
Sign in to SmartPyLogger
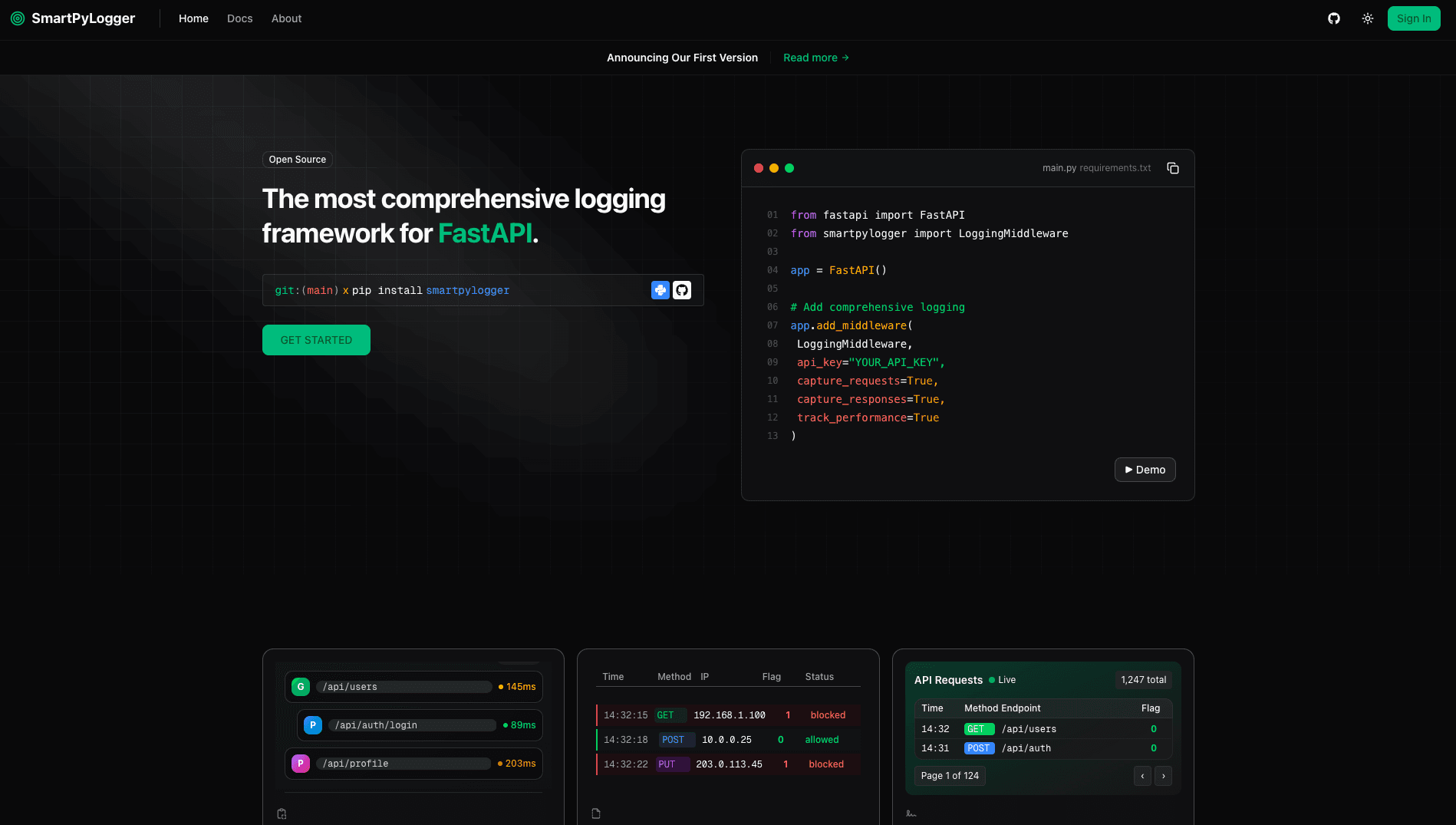pos(1414,18)
